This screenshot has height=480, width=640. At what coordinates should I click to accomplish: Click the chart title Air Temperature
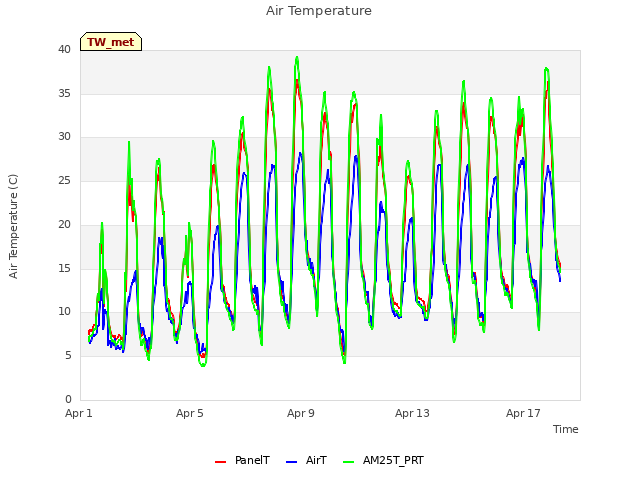(319, 11)
